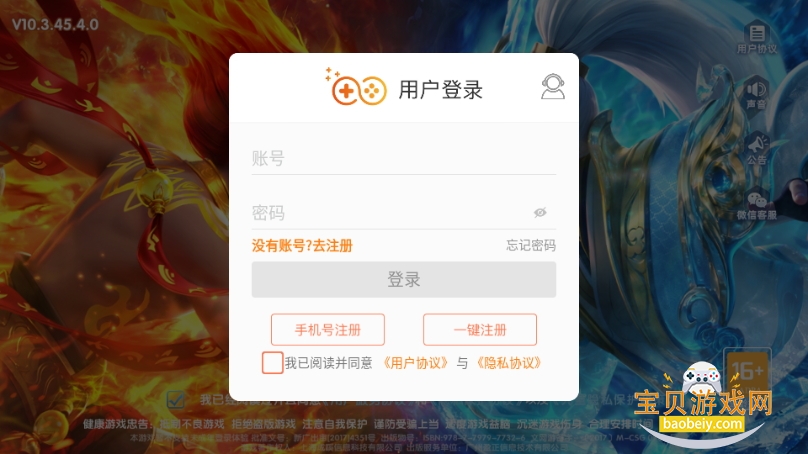This screenshot has height=454, width=808.
Task: Open the 《隐私协议》 link
Action: point(509,363)
